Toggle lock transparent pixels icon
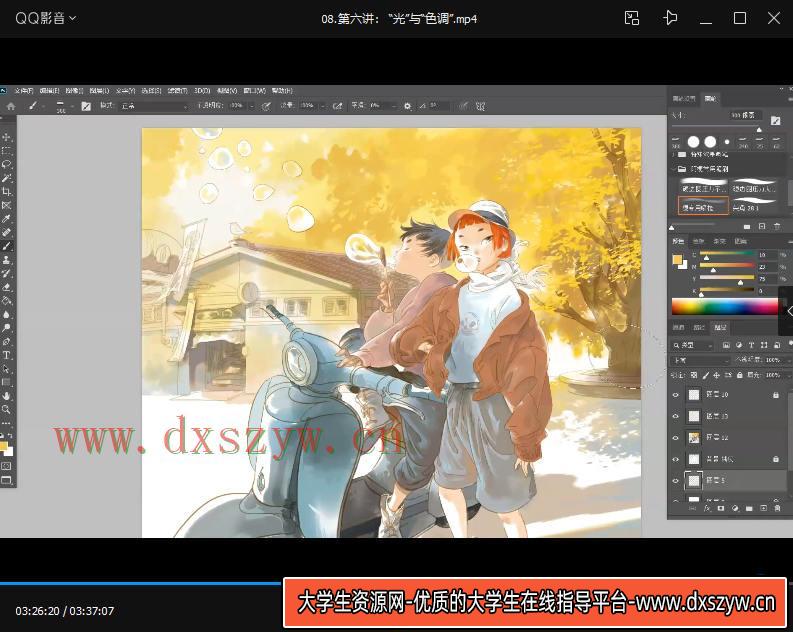 coord(694,375)
